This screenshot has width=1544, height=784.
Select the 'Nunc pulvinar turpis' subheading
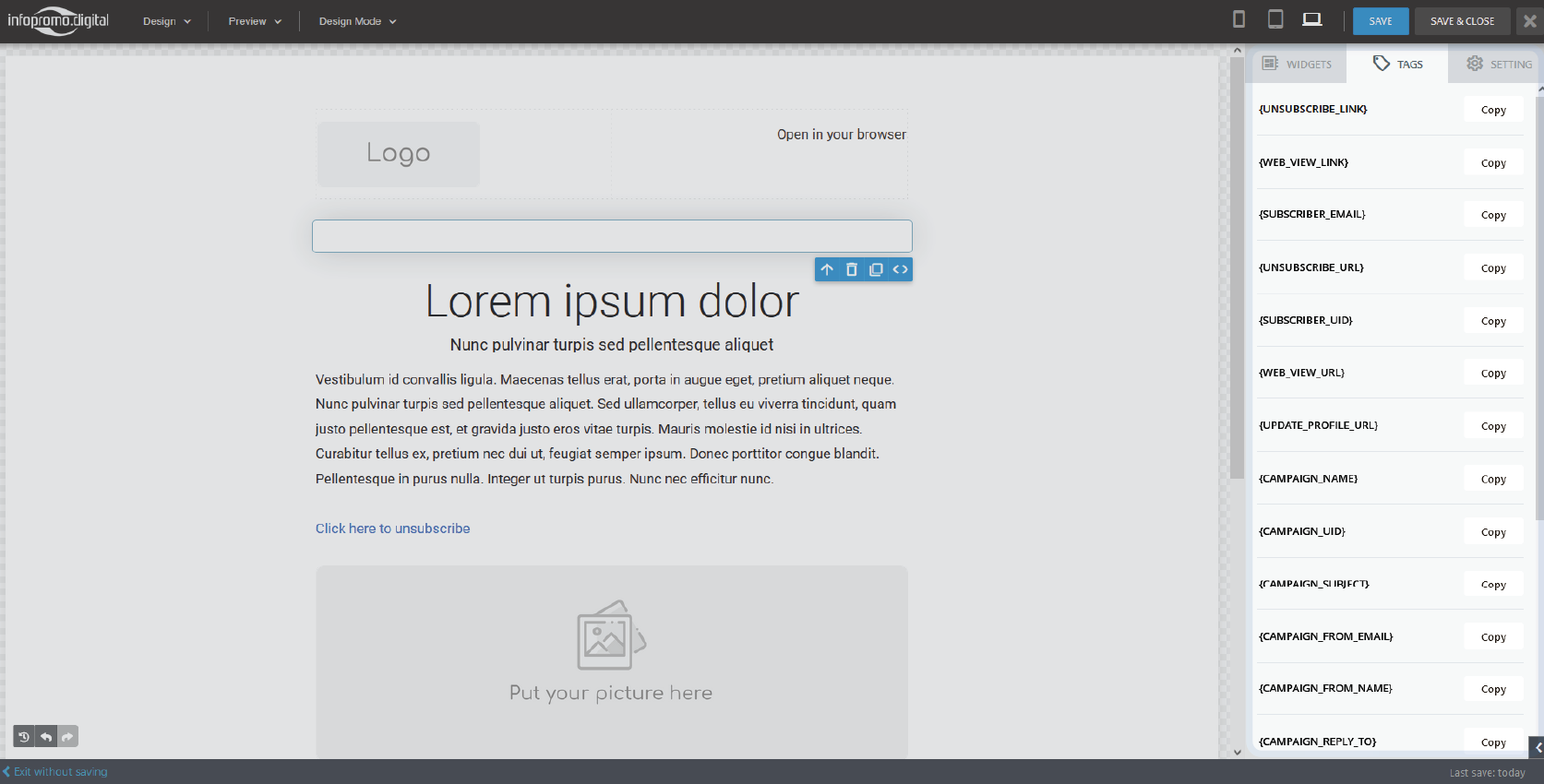click(612, 345)
